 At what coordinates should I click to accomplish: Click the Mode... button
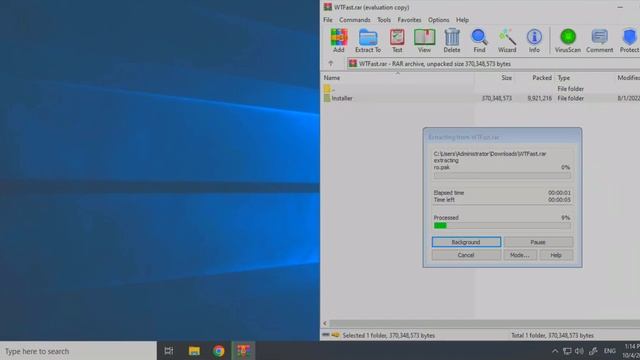(520, 255)
